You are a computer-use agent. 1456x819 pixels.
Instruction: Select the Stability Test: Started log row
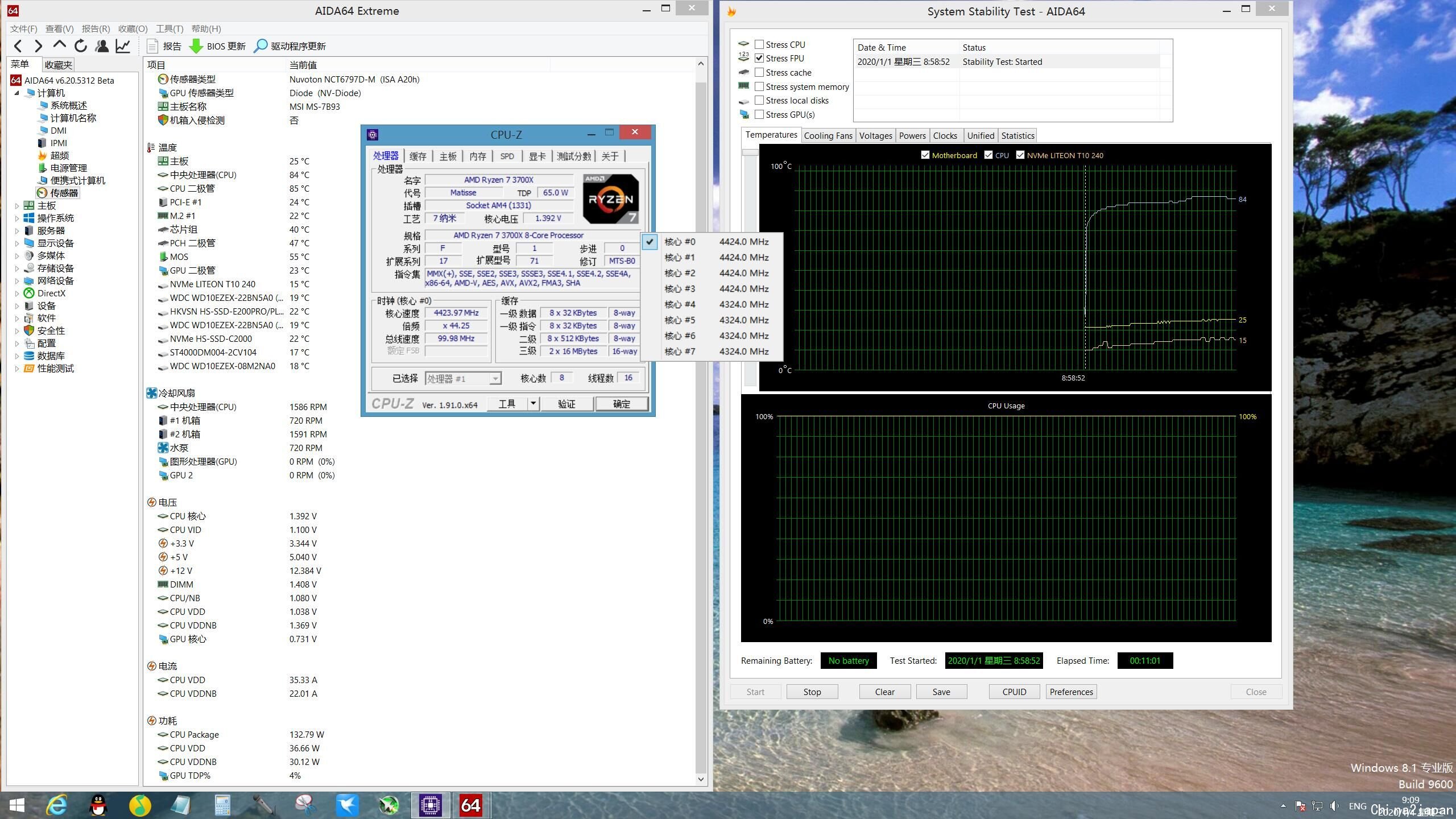pyautogui.click(x=1008, y=61)
